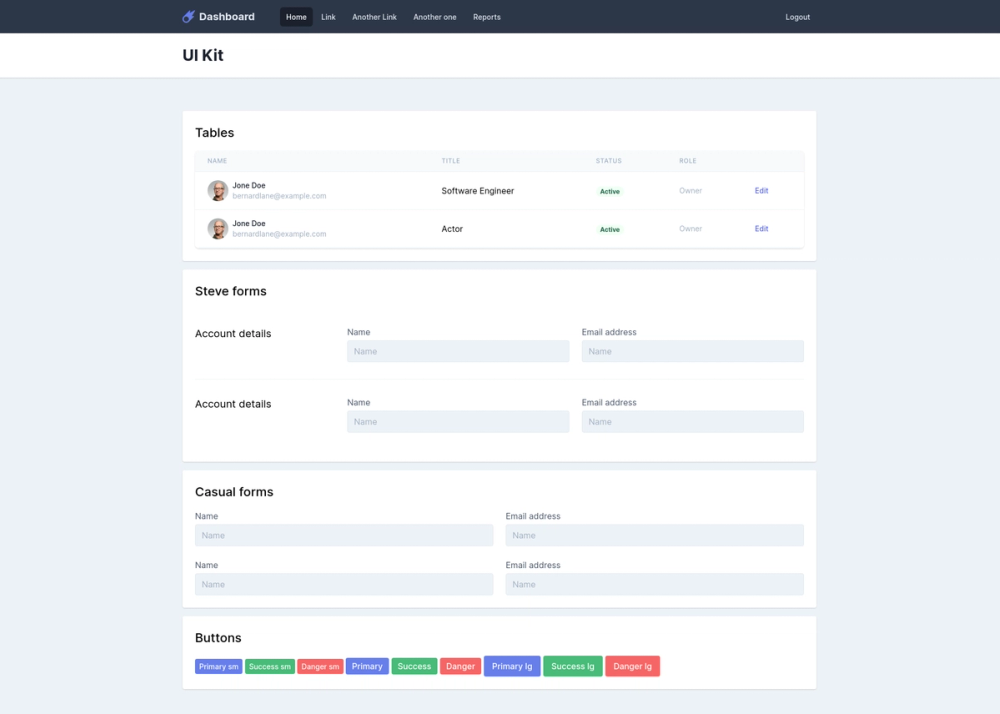Focus second Name field in Casual forms

point(344,585)
